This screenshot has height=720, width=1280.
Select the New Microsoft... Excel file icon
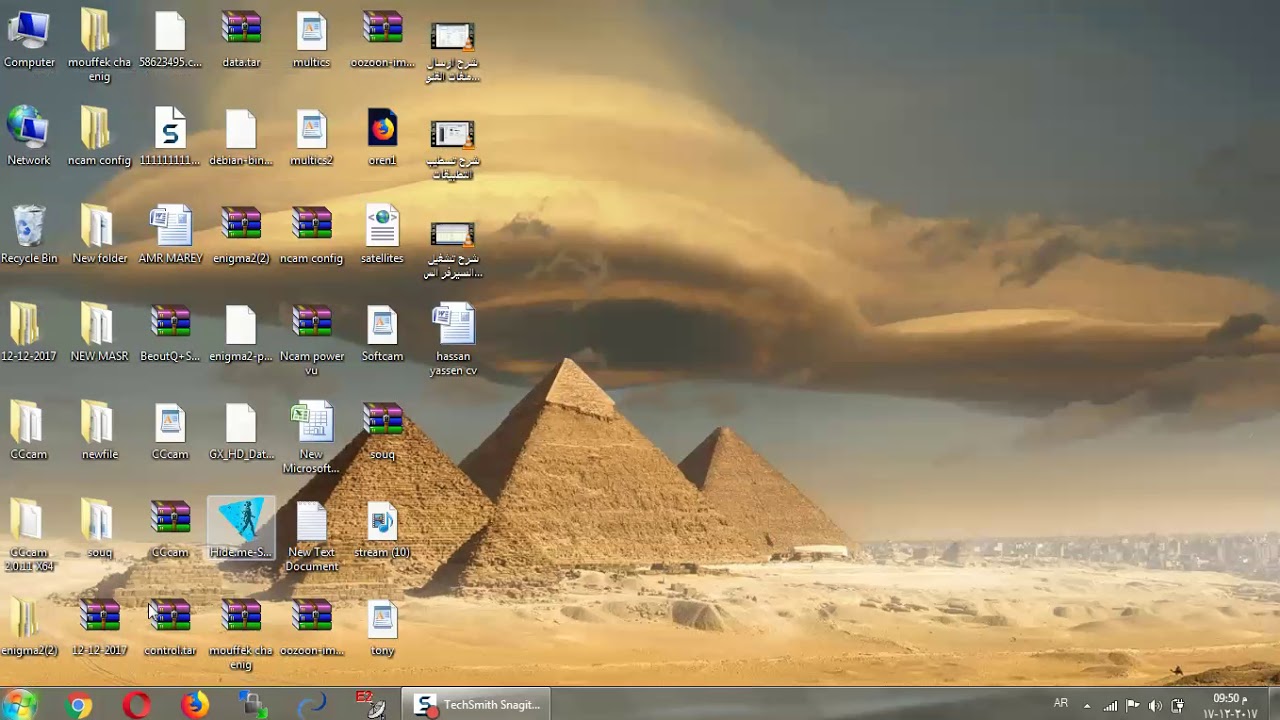[311, 438]
